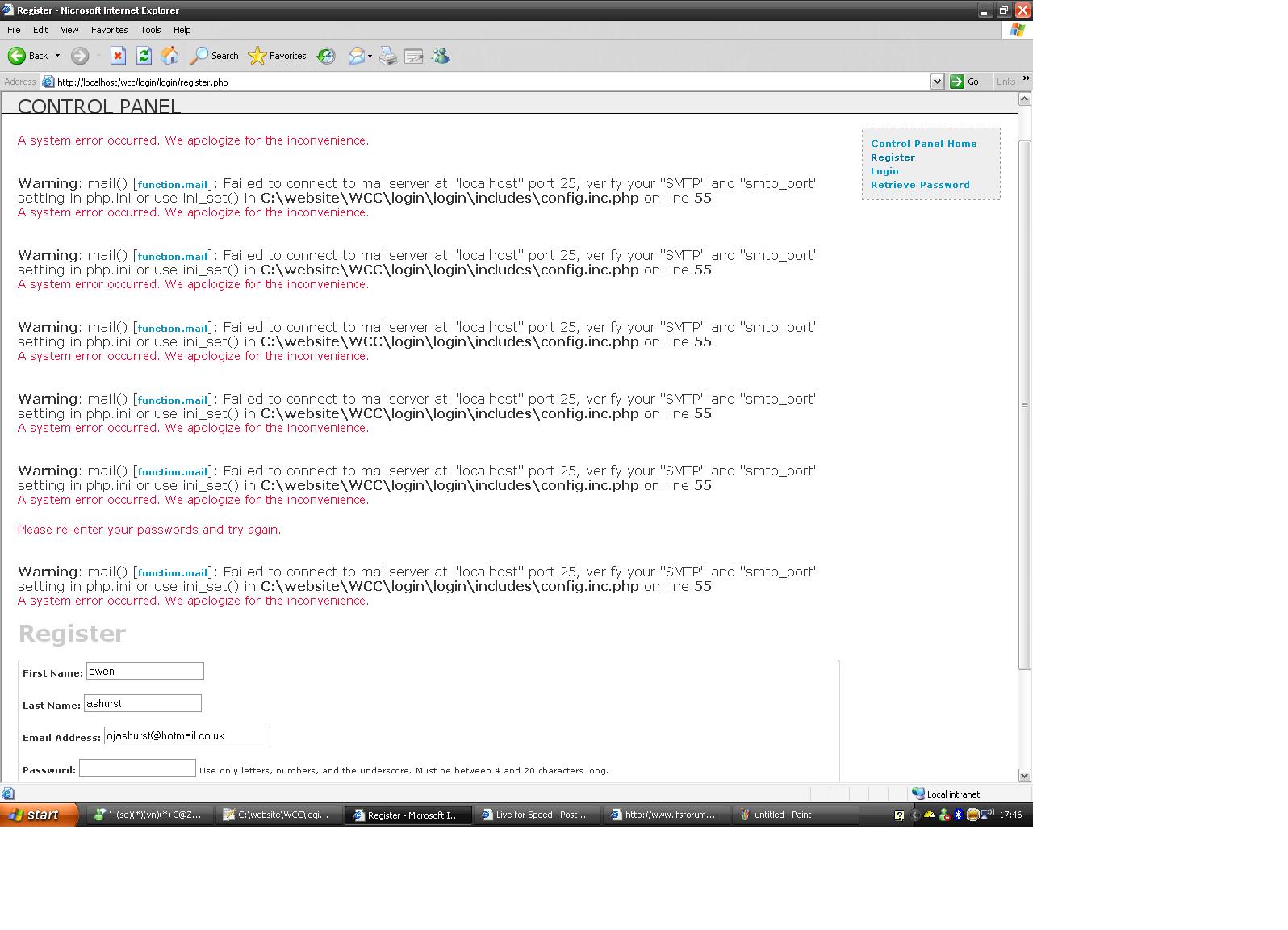Expand the Links toolbar chevron
1288x930 pixels.
tap(1026, 79)
